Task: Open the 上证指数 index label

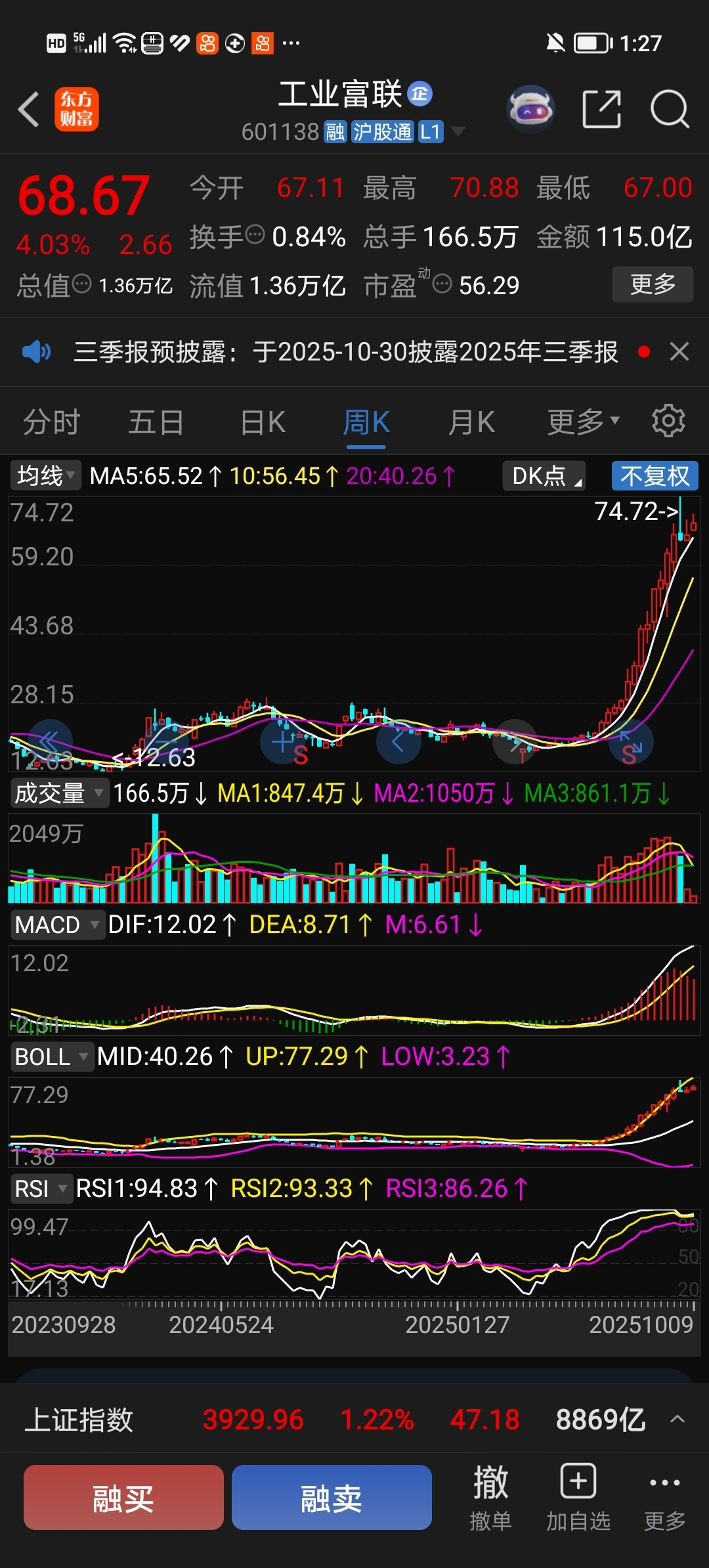Action: click(79, 1420)
